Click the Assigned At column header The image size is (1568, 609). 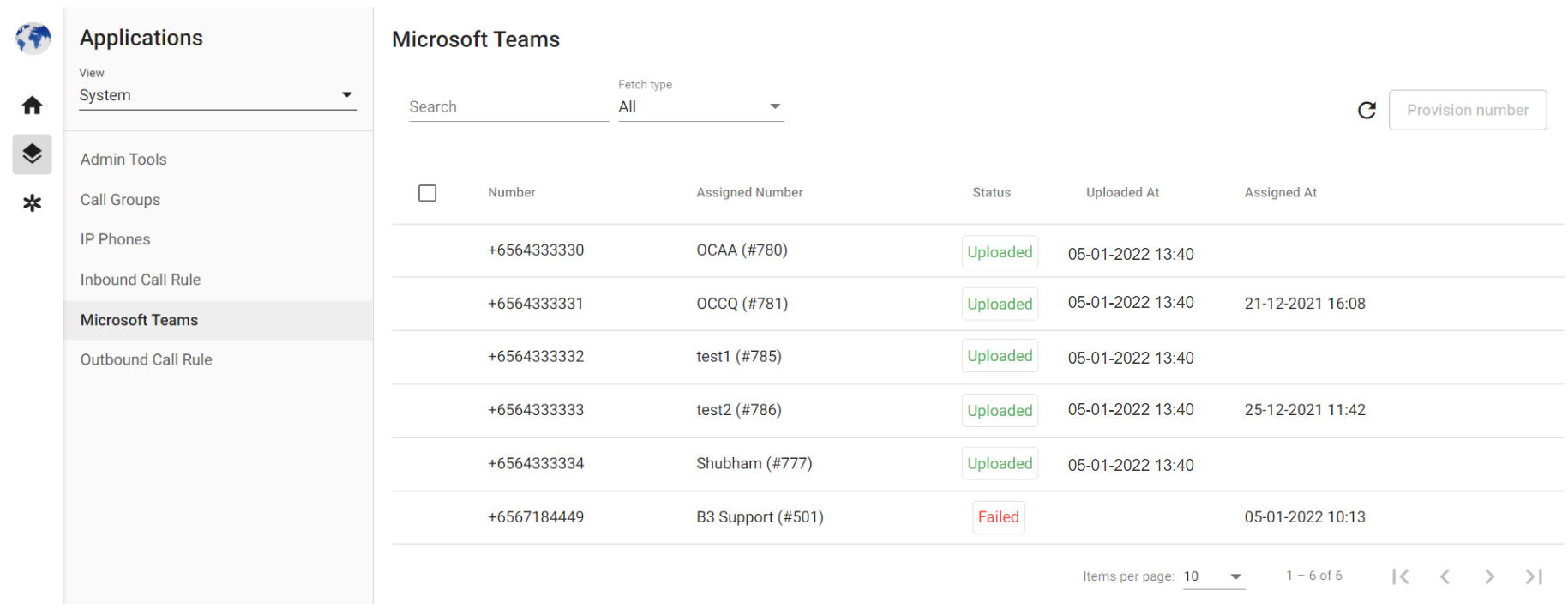[x=1280, y=193]
